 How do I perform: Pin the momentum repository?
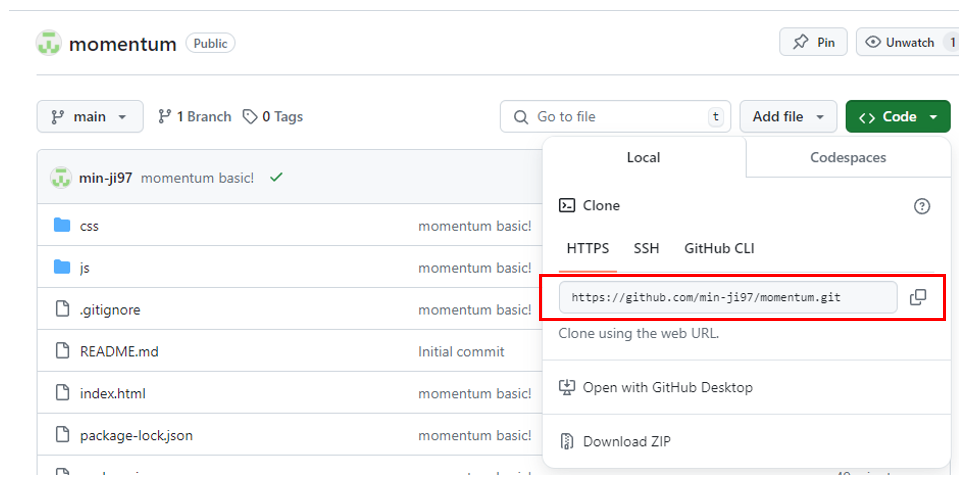tap(813, 42)
